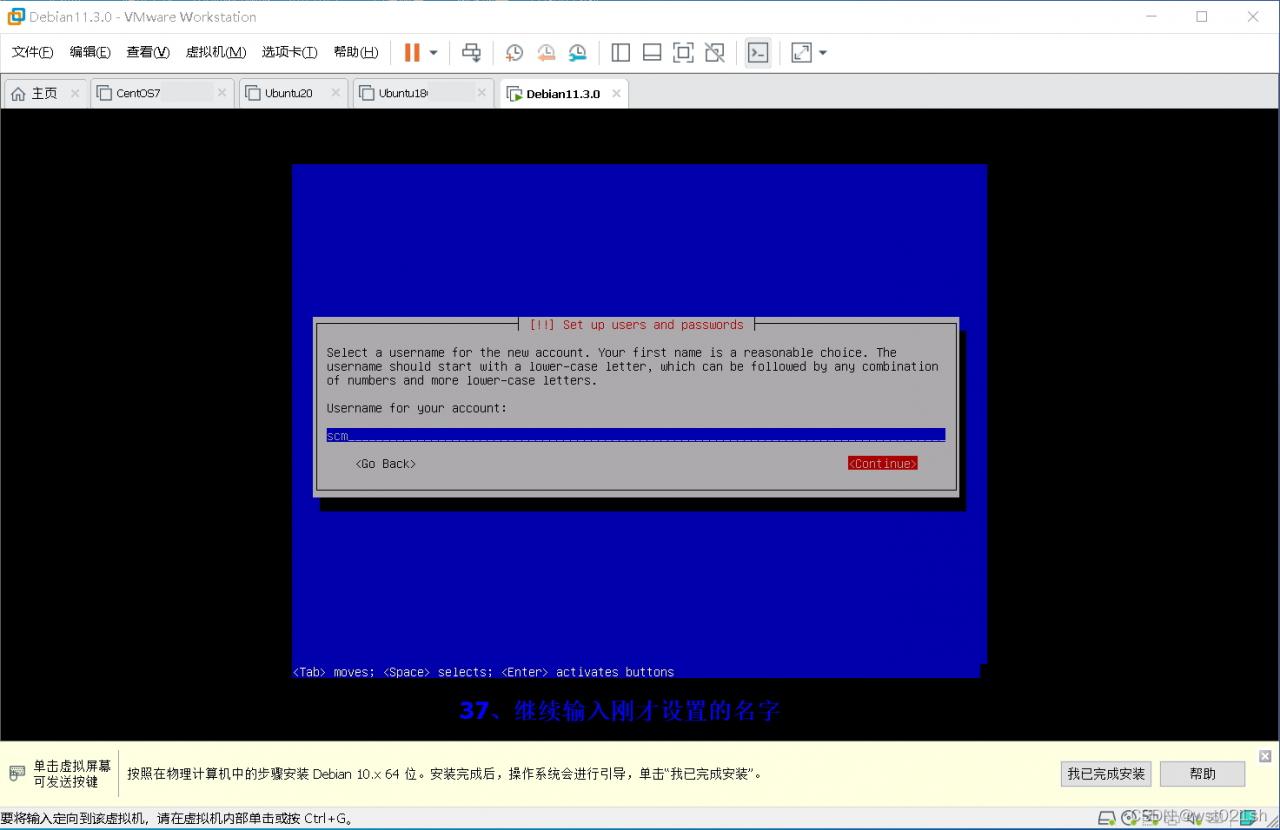Open the dropdown arrow beside stretch display icon

tap(823, 53)
